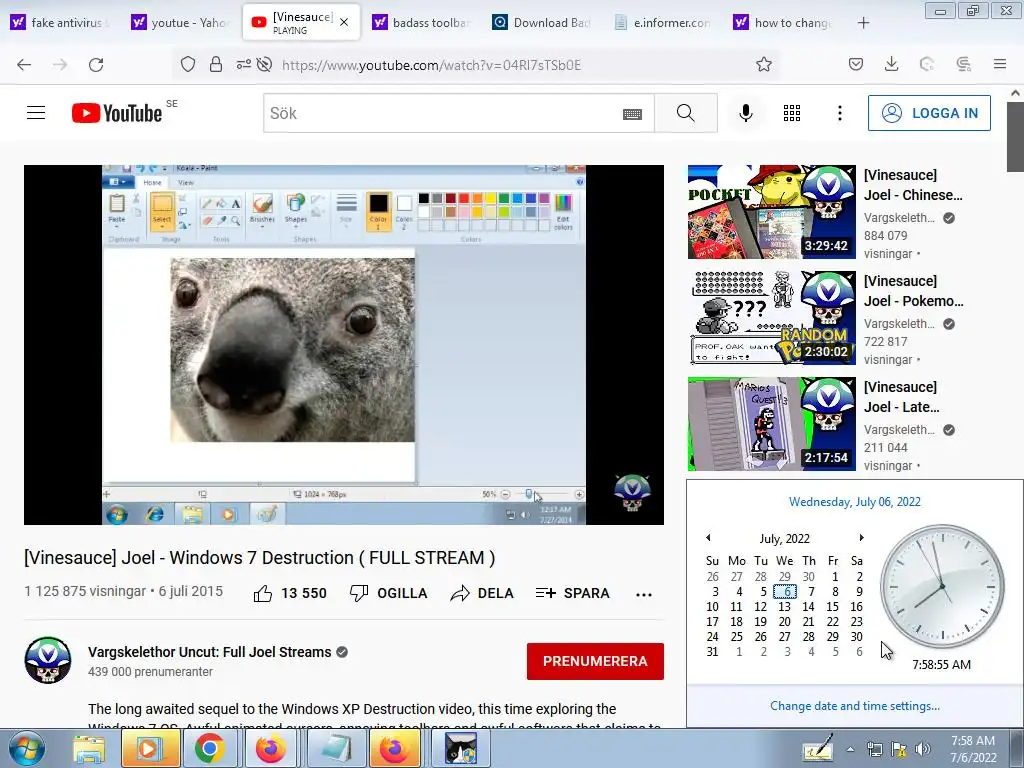1024x768 pixels.
Task: Open volume speaker tray icon
Action: (923, 749)
